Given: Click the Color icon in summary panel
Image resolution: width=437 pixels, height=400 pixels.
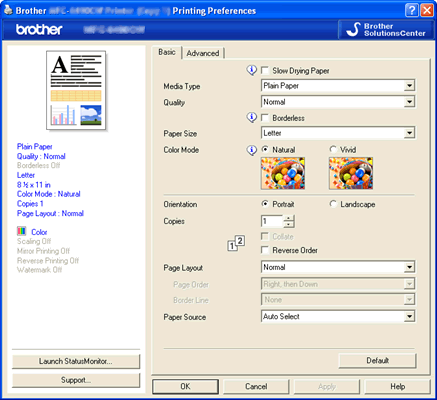Looking at the screenshot, I should (x=22, y=231).
